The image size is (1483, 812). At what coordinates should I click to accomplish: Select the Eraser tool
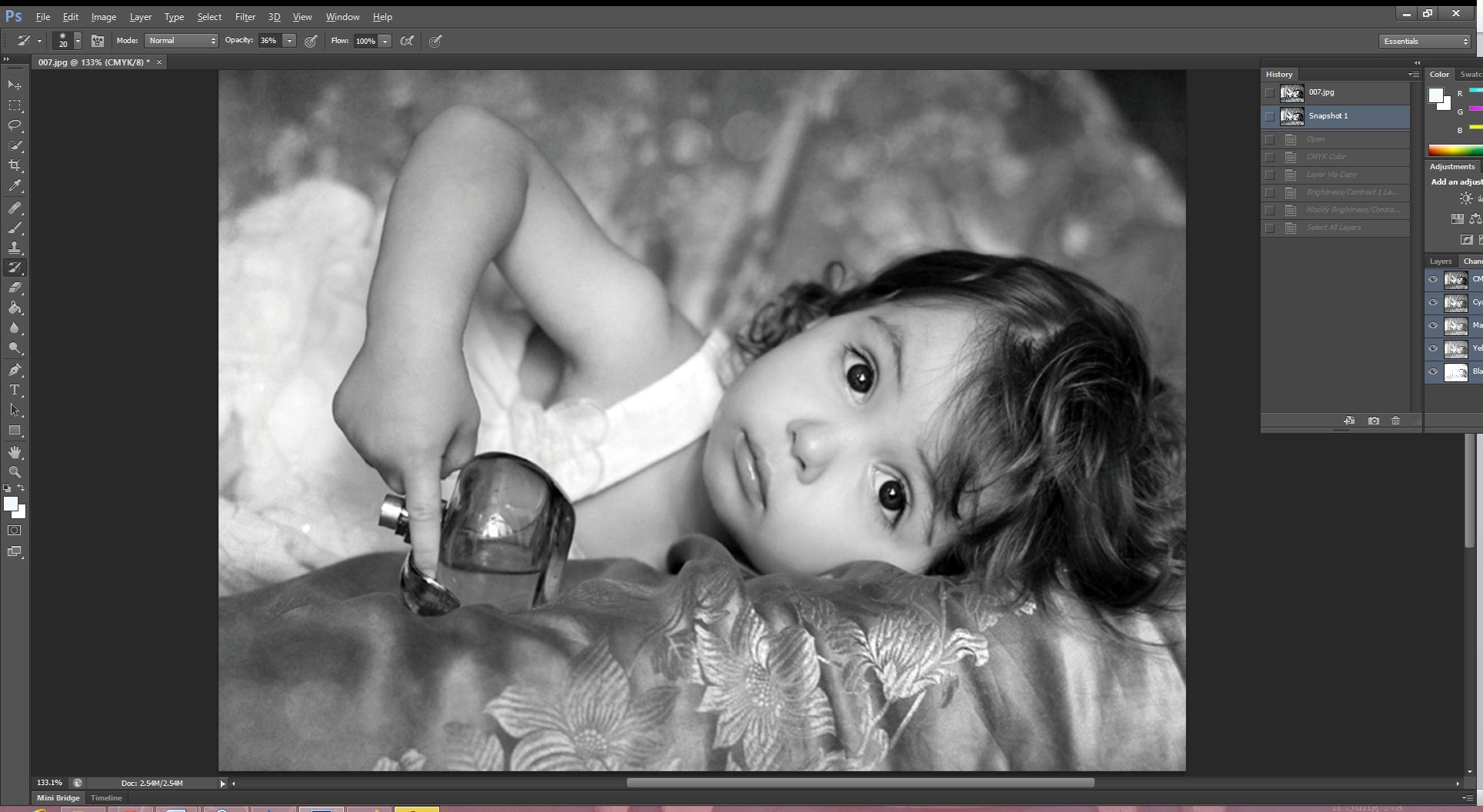pos(15,288)
